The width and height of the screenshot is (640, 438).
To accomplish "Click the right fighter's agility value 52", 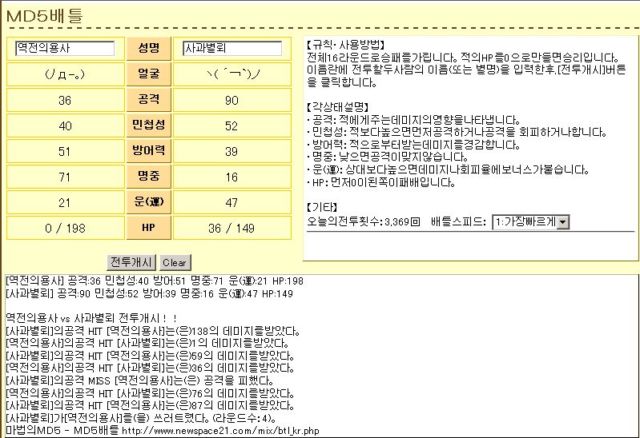I will (231, 126).
